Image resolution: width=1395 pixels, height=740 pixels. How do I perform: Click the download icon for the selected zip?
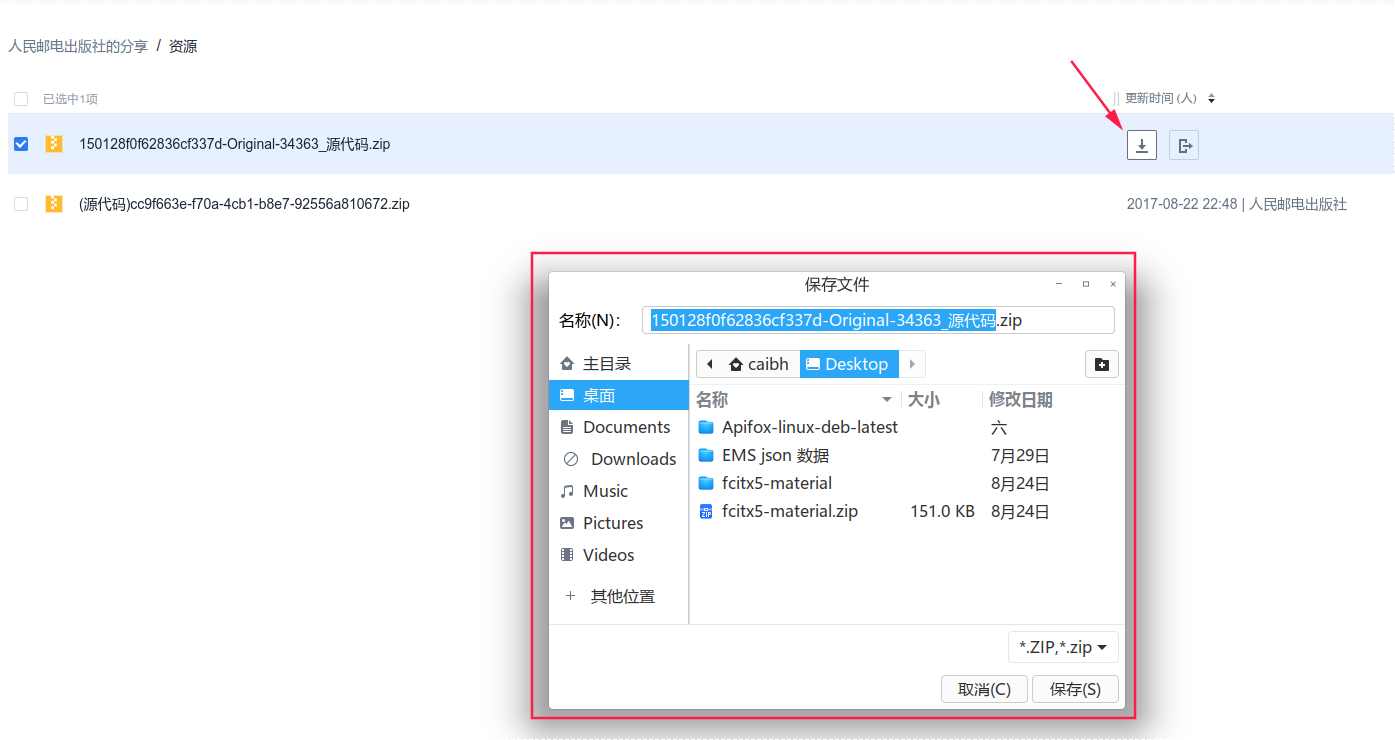point(1141,144)
